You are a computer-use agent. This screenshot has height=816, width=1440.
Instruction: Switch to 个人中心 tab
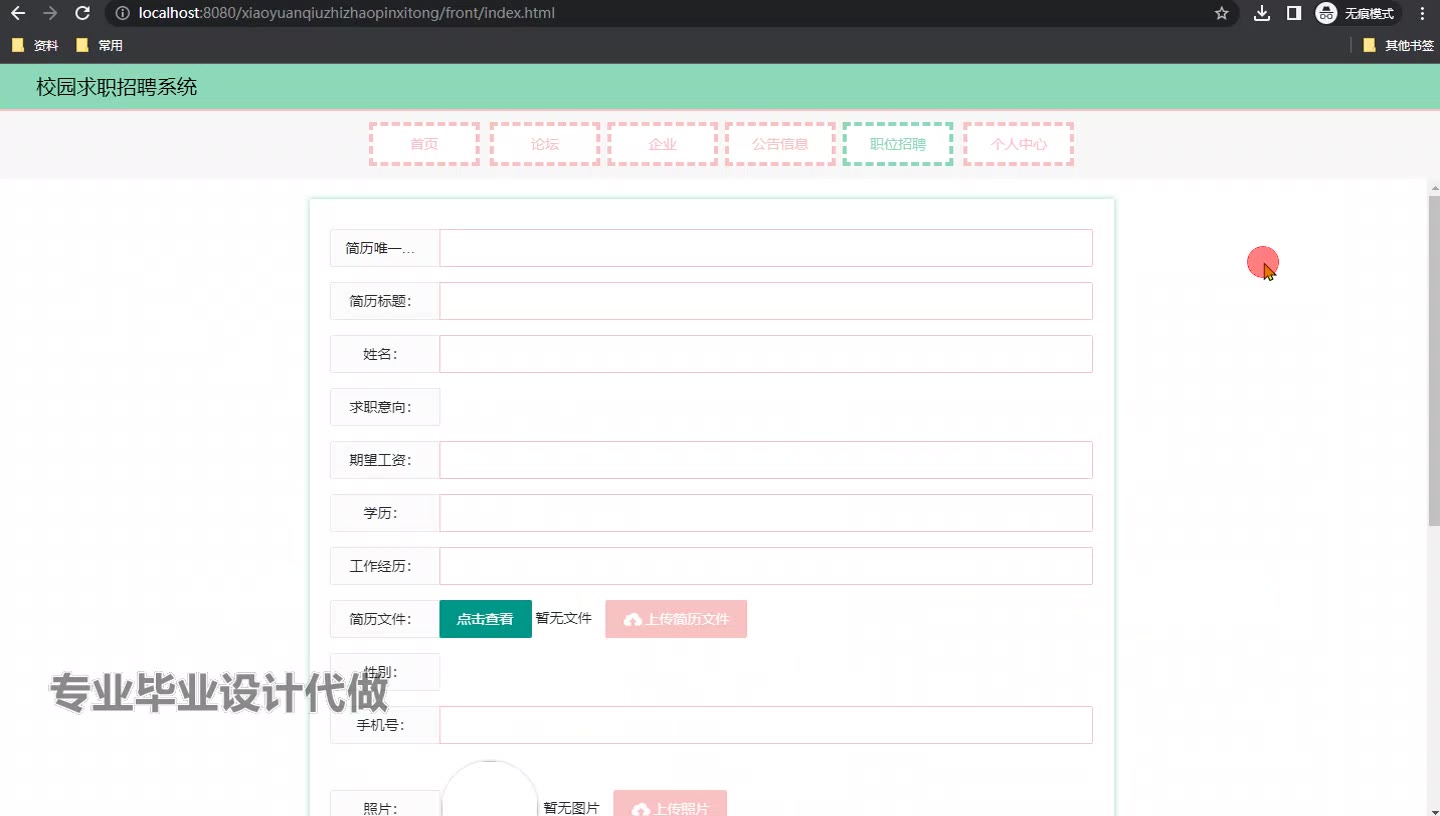pyautogui.click(x=1018, y=144)
